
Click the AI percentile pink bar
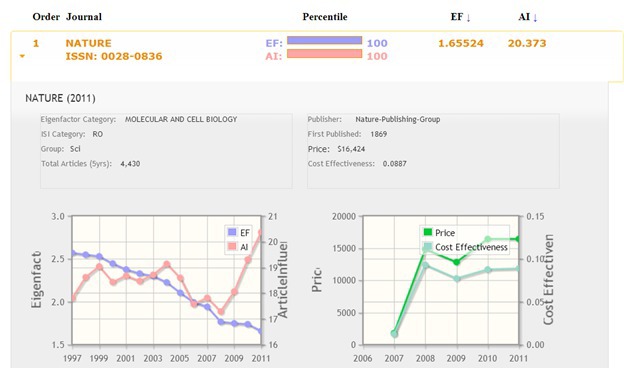click(x=324, y=54)
